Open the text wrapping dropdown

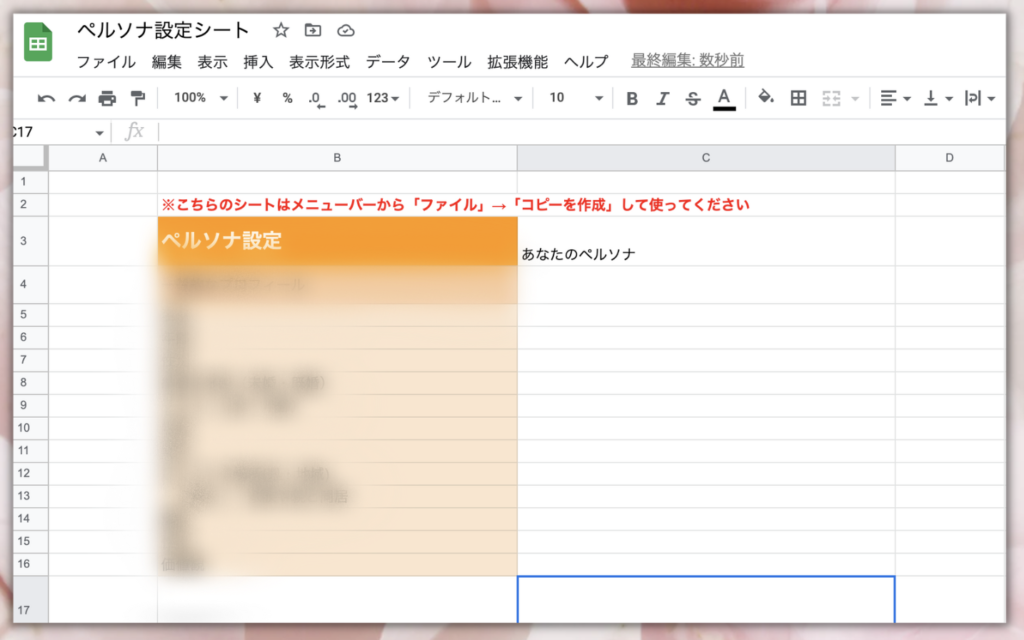pyautogui.click(x=980, y=99)
